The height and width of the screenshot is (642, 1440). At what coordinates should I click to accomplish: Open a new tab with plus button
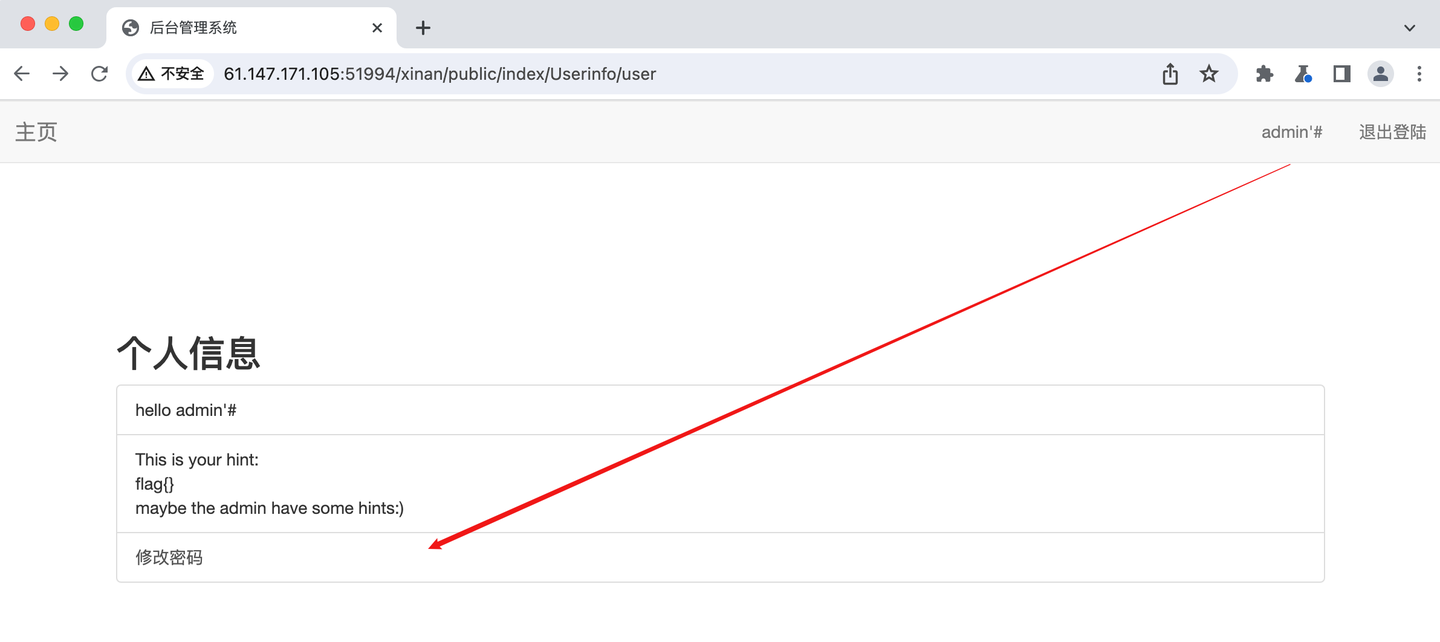(423, 28)
